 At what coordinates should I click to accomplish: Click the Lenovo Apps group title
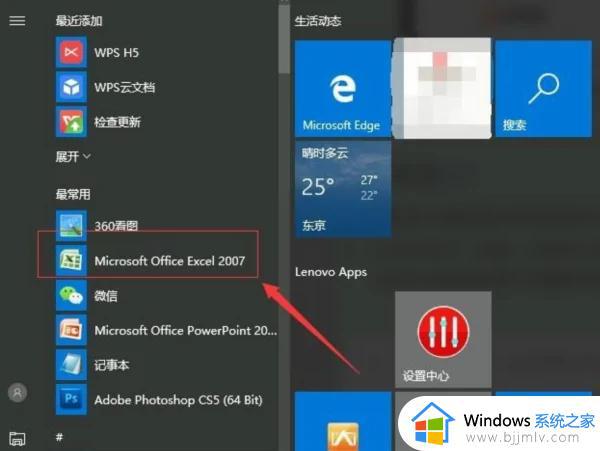point(331,272)
